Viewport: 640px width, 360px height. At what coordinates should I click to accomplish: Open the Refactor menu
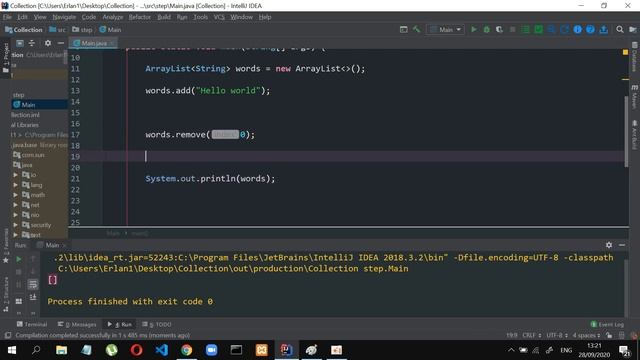(x=140, y=17)
